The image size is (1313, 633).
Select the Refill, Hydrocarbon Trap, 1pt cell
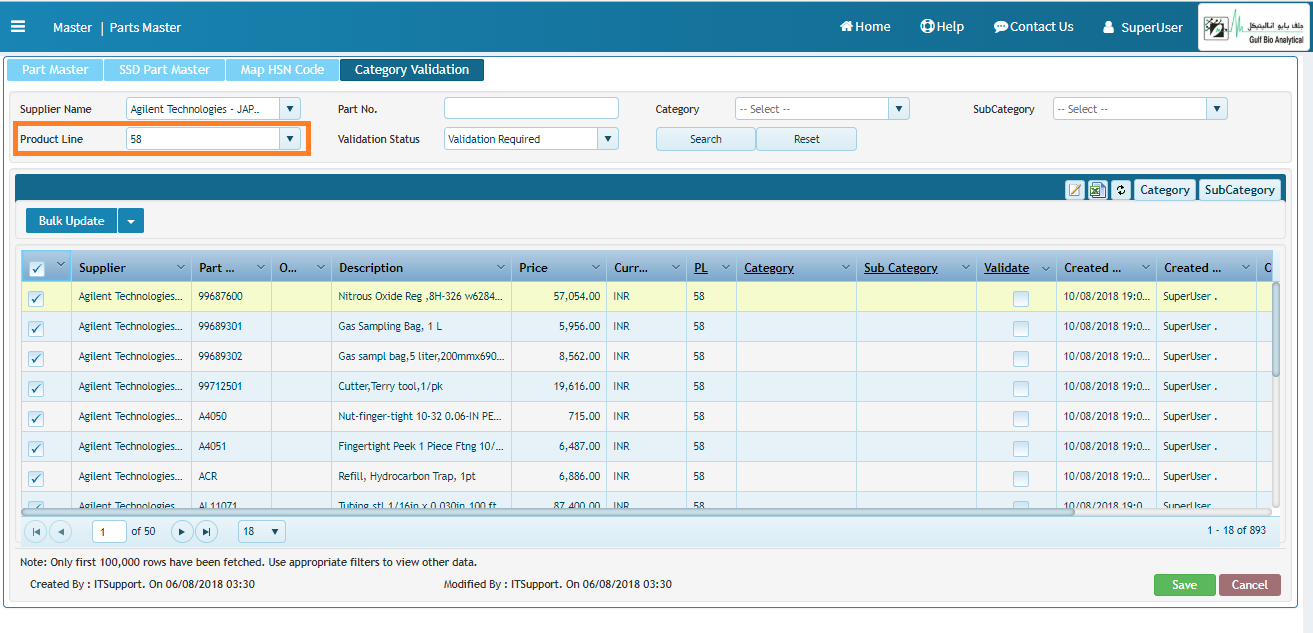[421, 477]
